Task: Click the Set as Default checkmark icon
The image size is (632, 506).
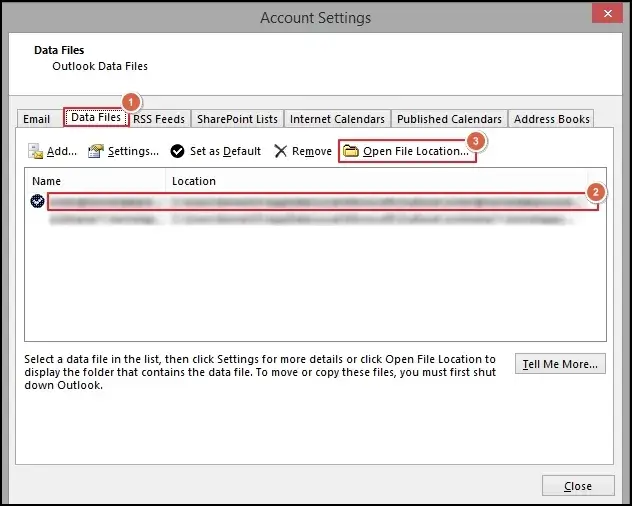Action: [177, 151]
